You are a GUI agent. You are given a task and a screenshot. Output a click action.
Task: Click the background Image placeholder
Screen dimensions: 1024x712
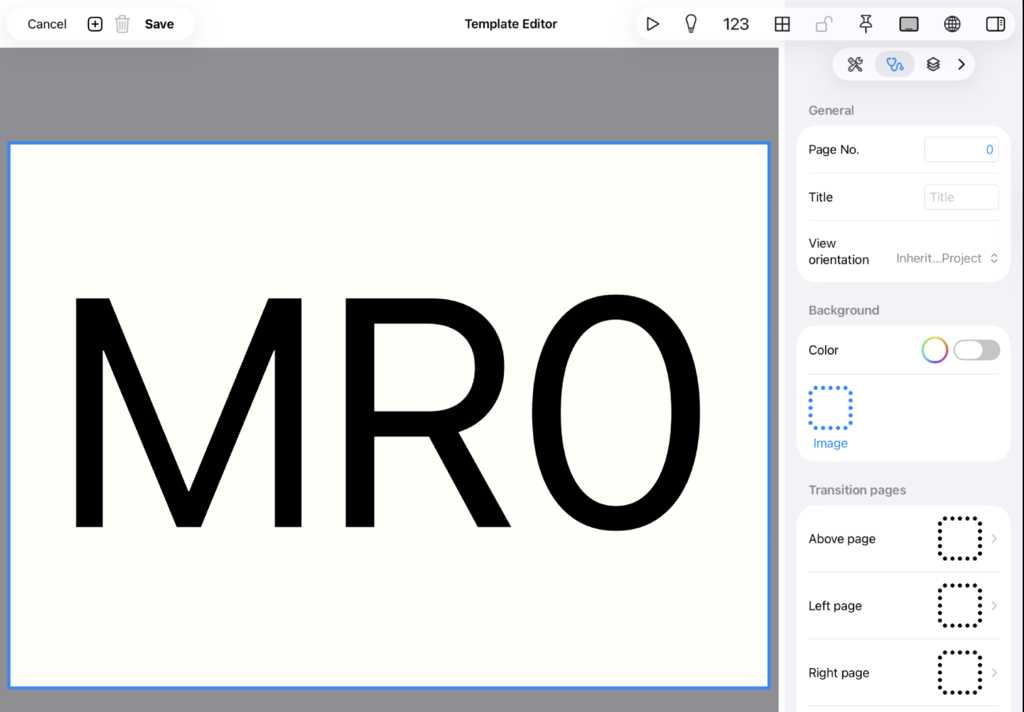(830, 408)
